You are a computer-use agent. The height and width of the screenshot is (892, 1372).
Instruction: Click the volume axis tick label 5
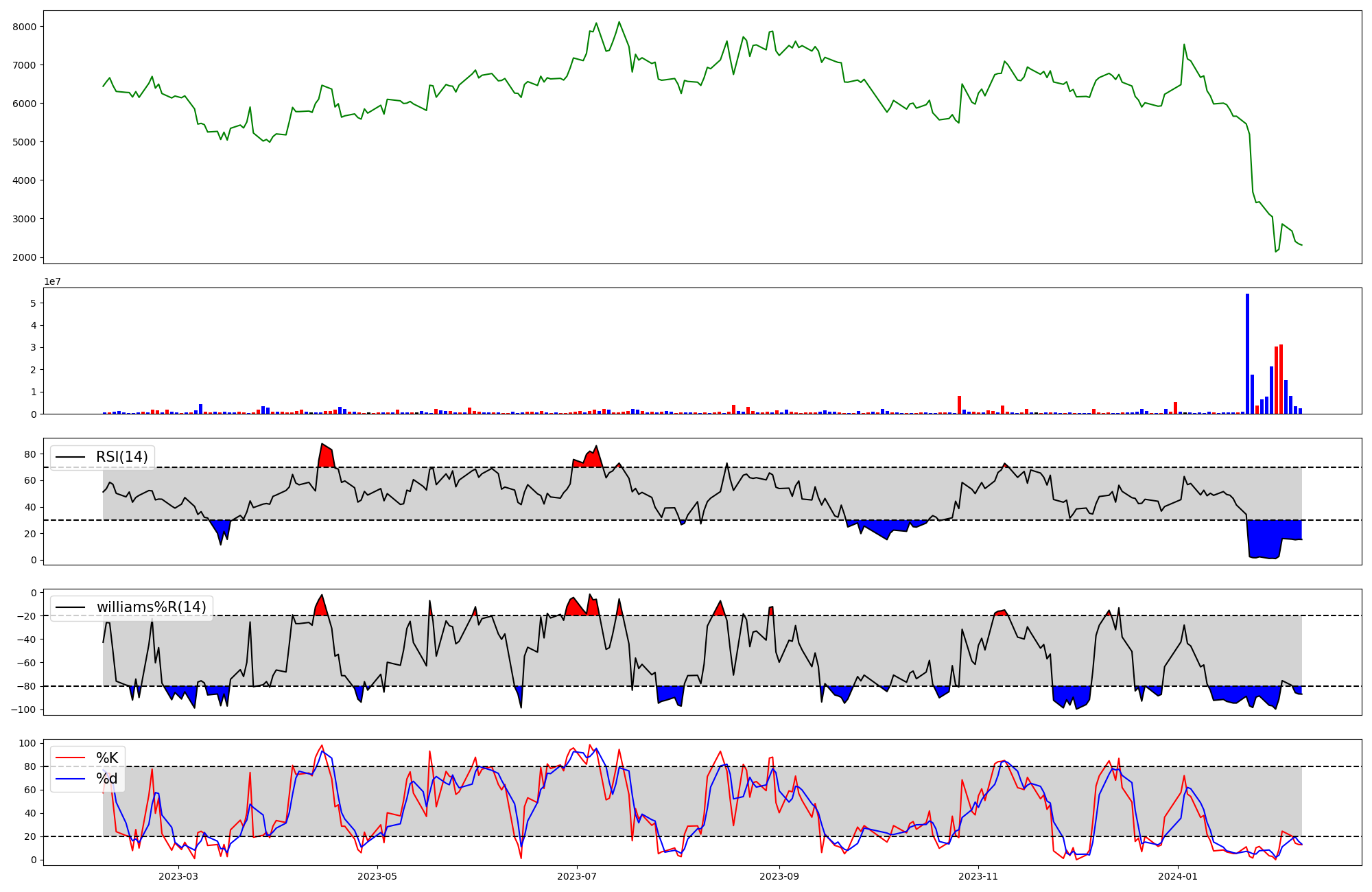[33, 303]
